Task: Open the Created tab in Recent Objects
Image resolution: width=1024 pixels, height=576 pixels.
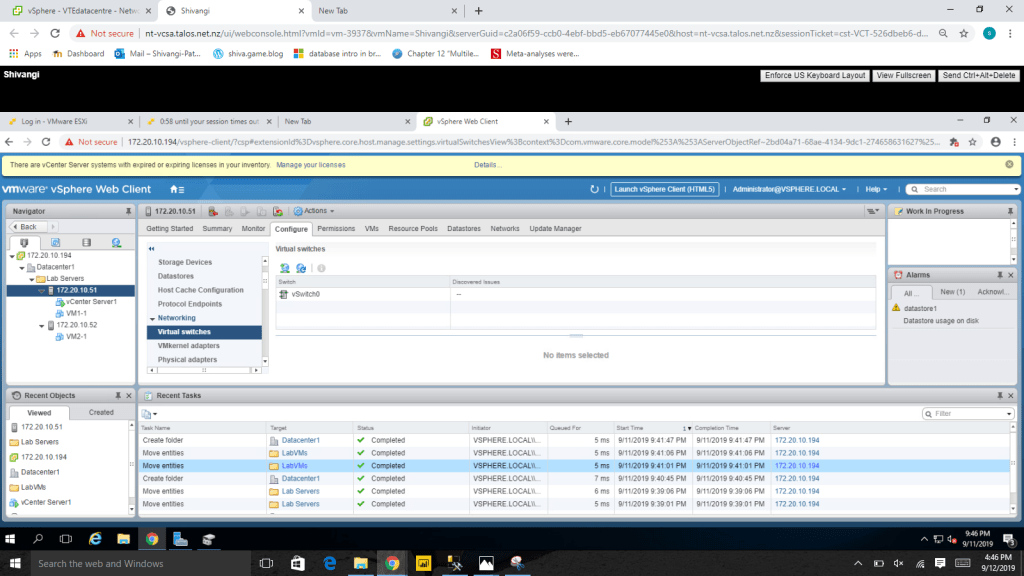Action: 101,412
